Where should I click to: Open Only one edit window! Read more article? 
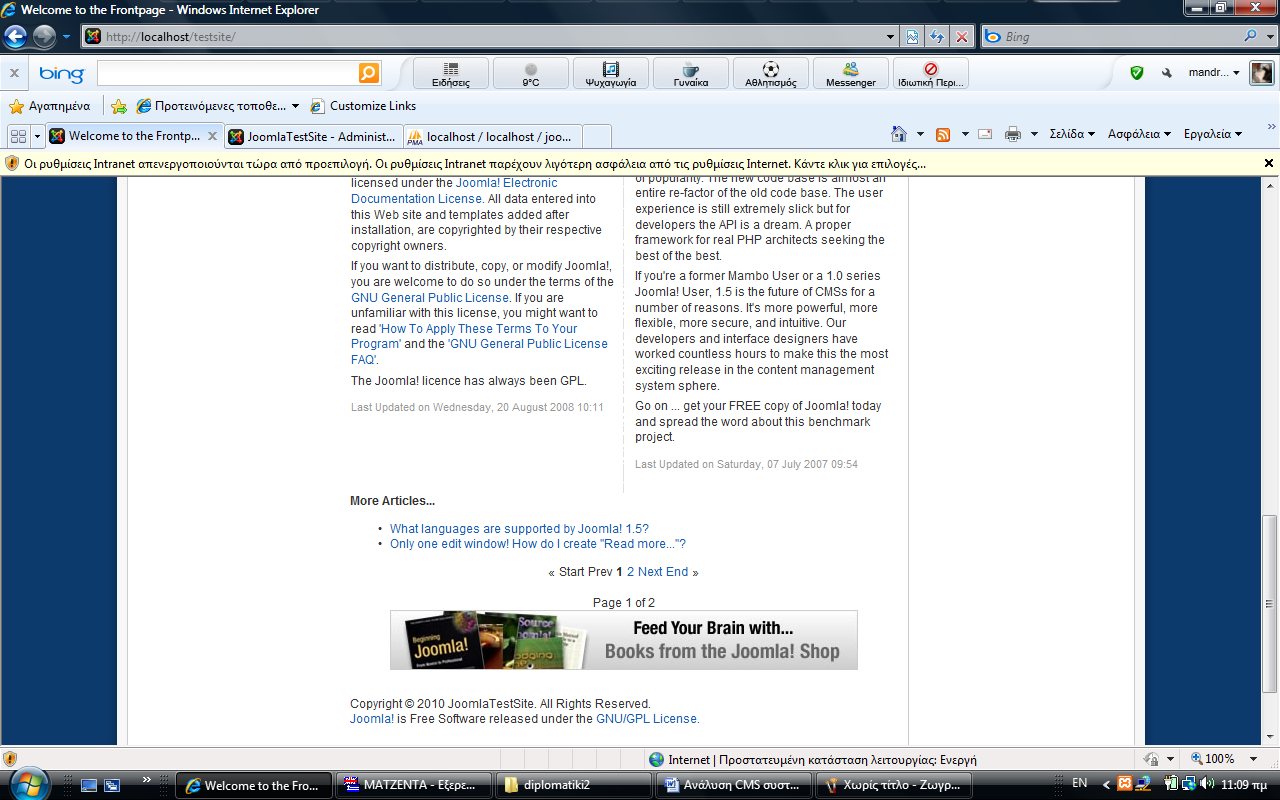[538, 544]
